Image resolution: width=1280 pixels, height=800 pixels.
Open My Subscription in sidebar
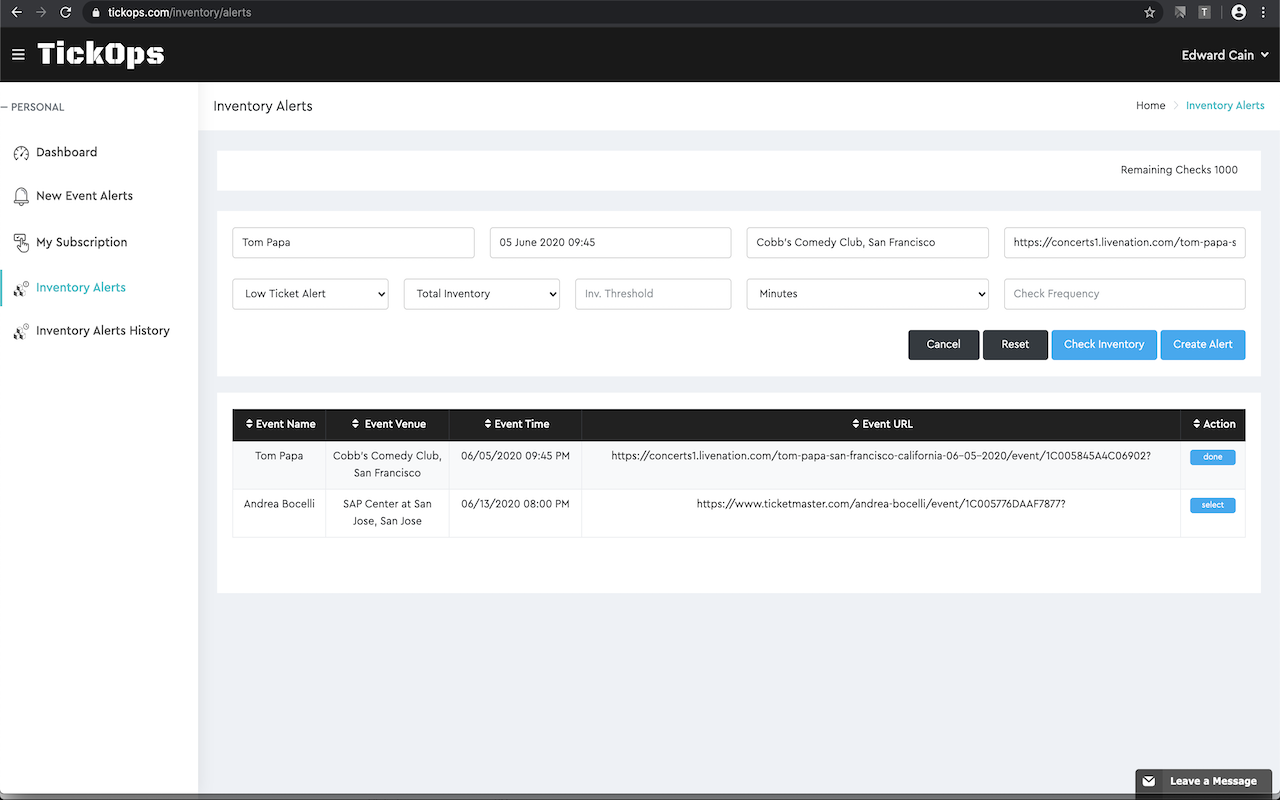pos(81,242)
